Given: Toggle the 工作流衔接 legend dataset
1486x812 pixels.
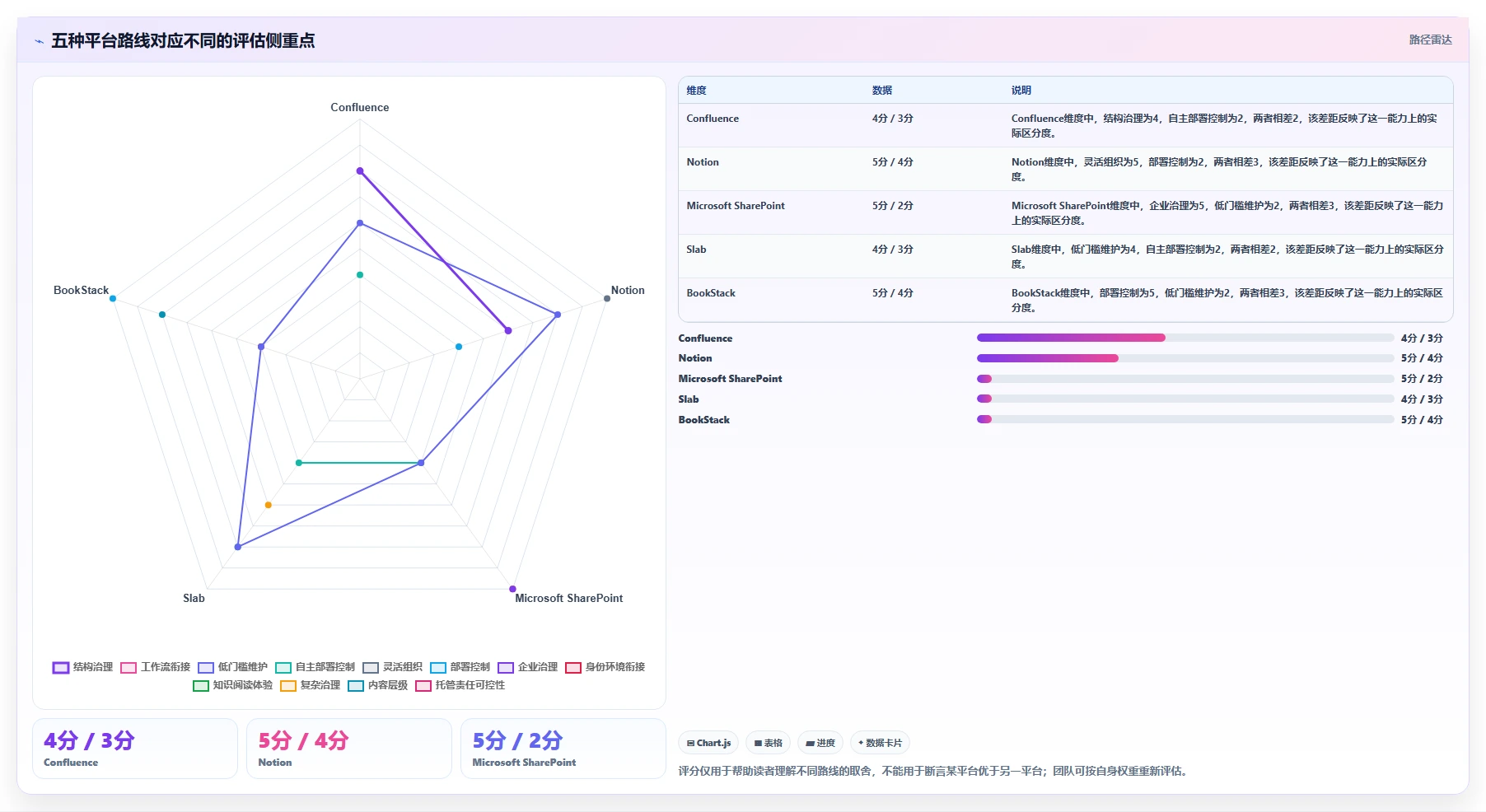Looking at the screenshot, I should point(155,667).
